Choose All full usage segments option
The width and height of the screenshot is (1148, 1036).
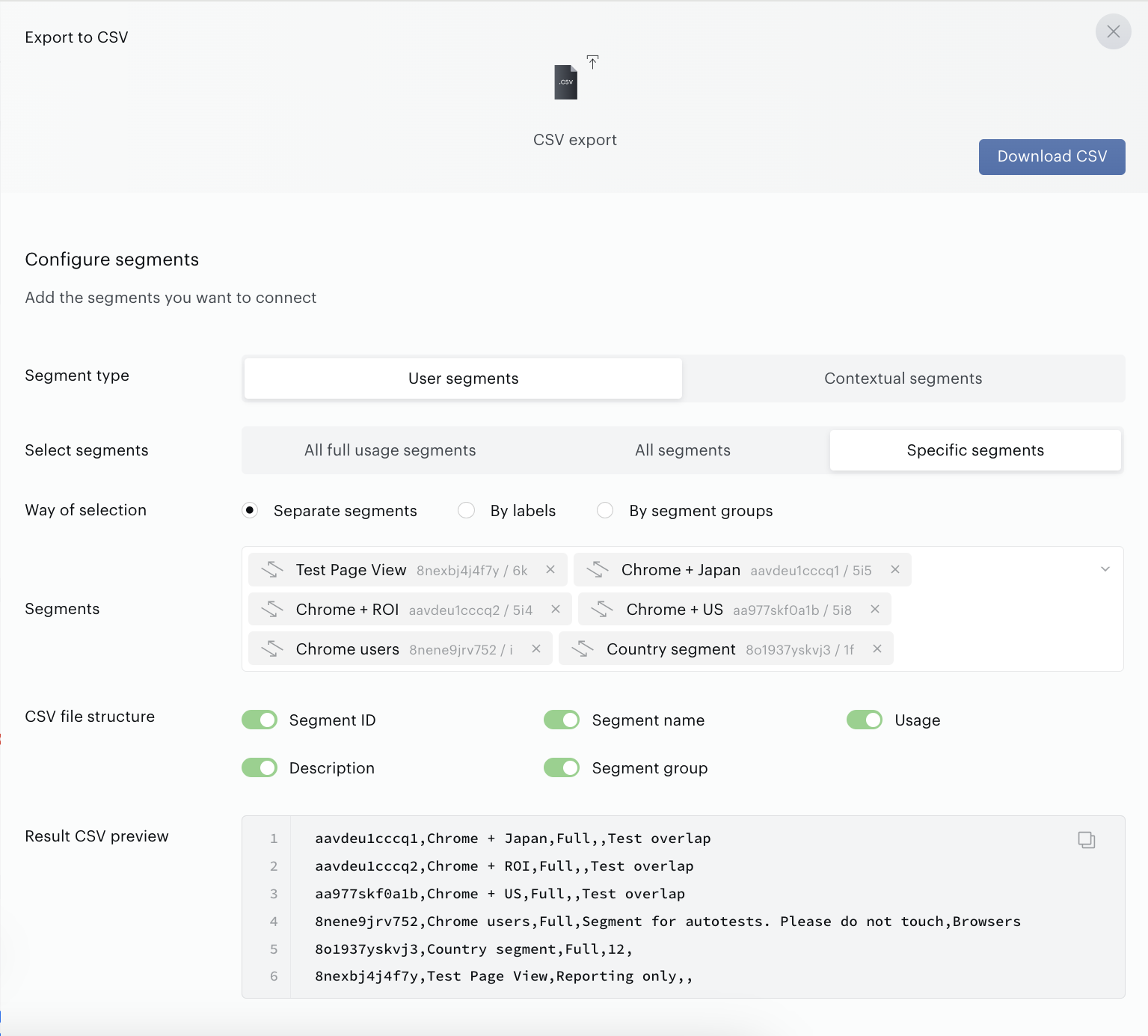pyautogui.click(x=390, y=450)
